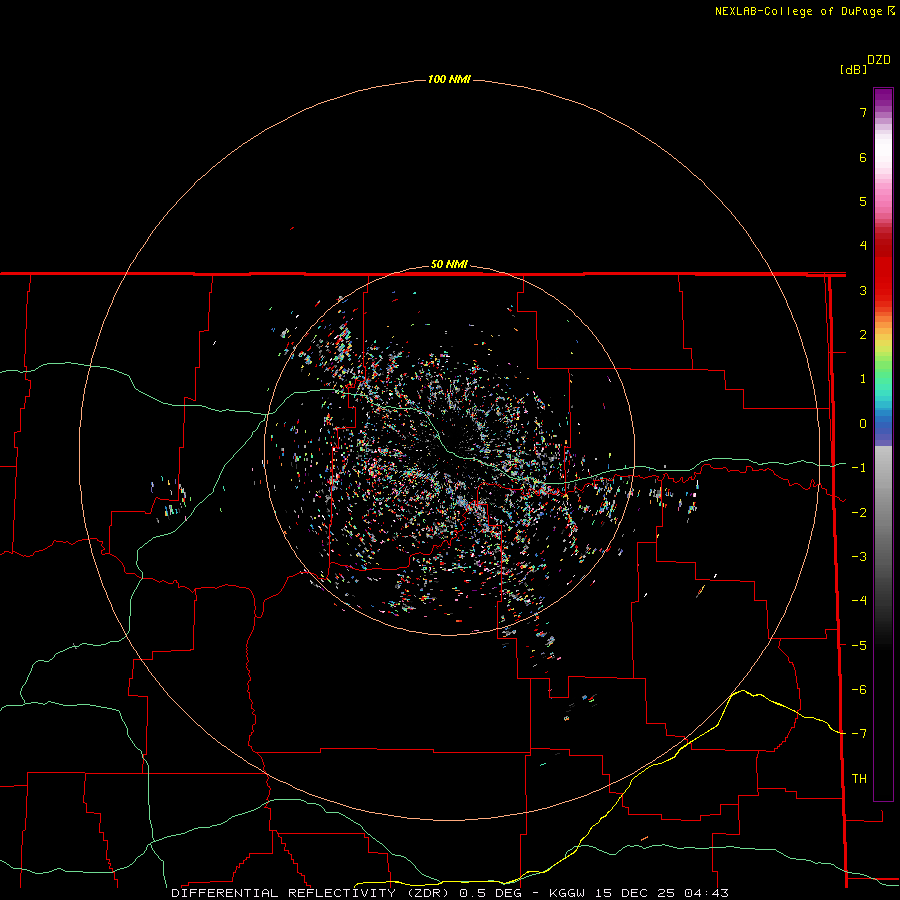Click the 7 value on the color scale

863,112
